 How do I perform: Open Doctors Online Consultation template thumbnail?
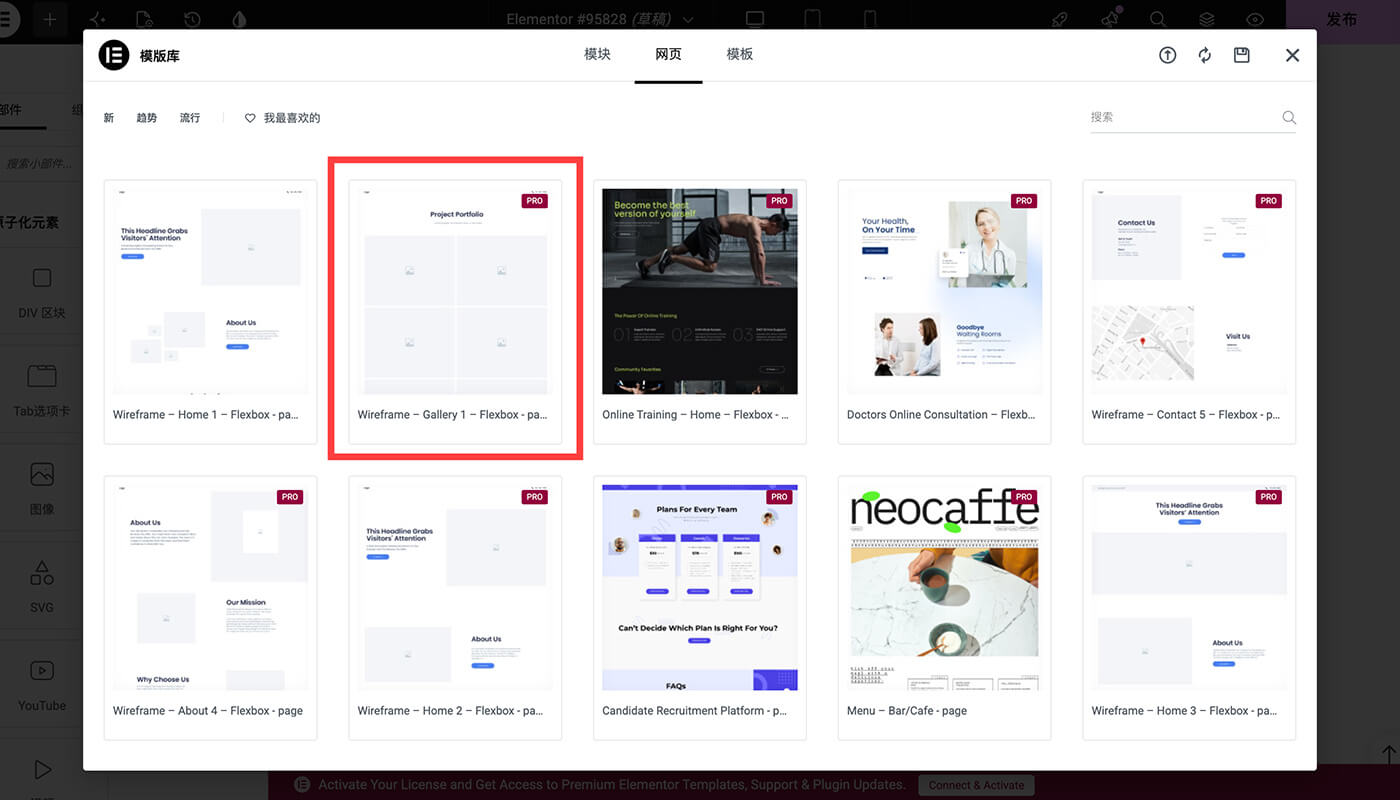click(x=944, y=290)
